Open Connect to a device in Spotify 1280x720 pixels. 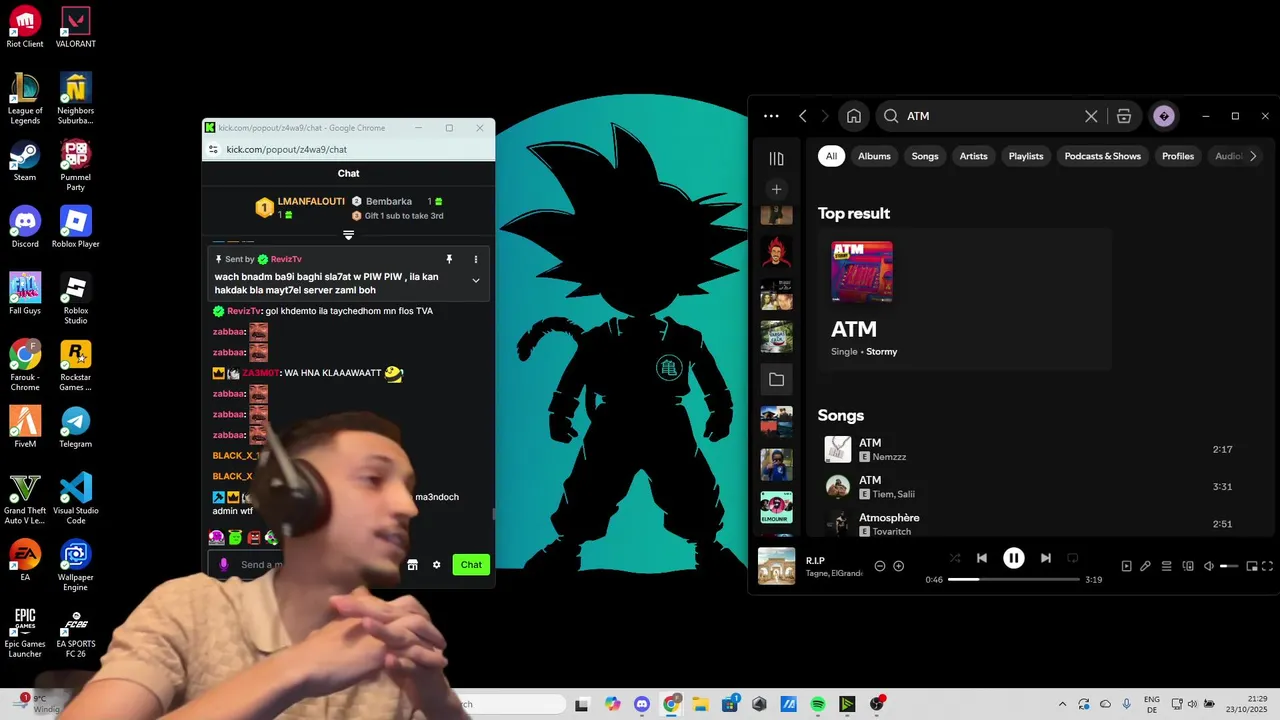1188,566
